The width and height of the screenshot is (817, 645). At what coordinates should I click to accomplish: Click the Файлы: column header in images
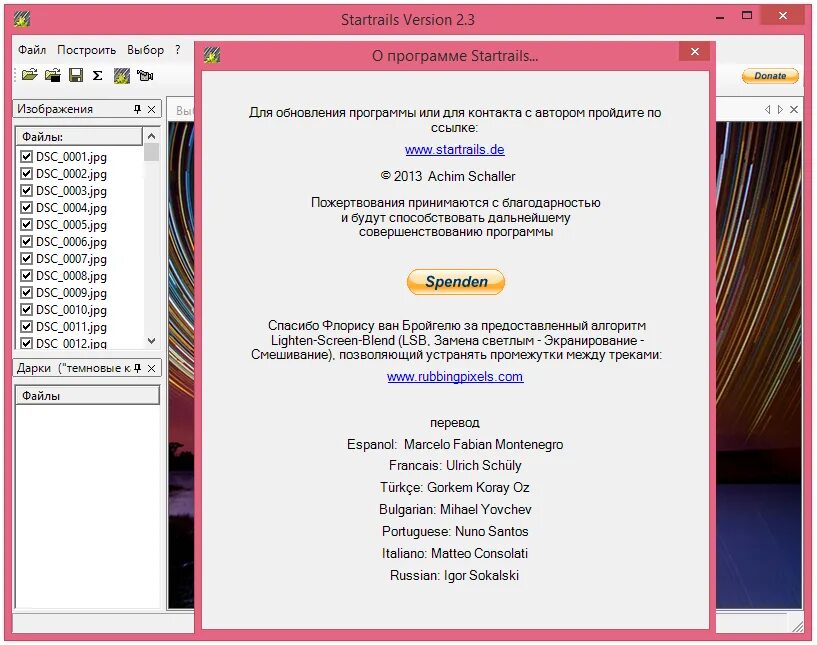tap(79, 137)
